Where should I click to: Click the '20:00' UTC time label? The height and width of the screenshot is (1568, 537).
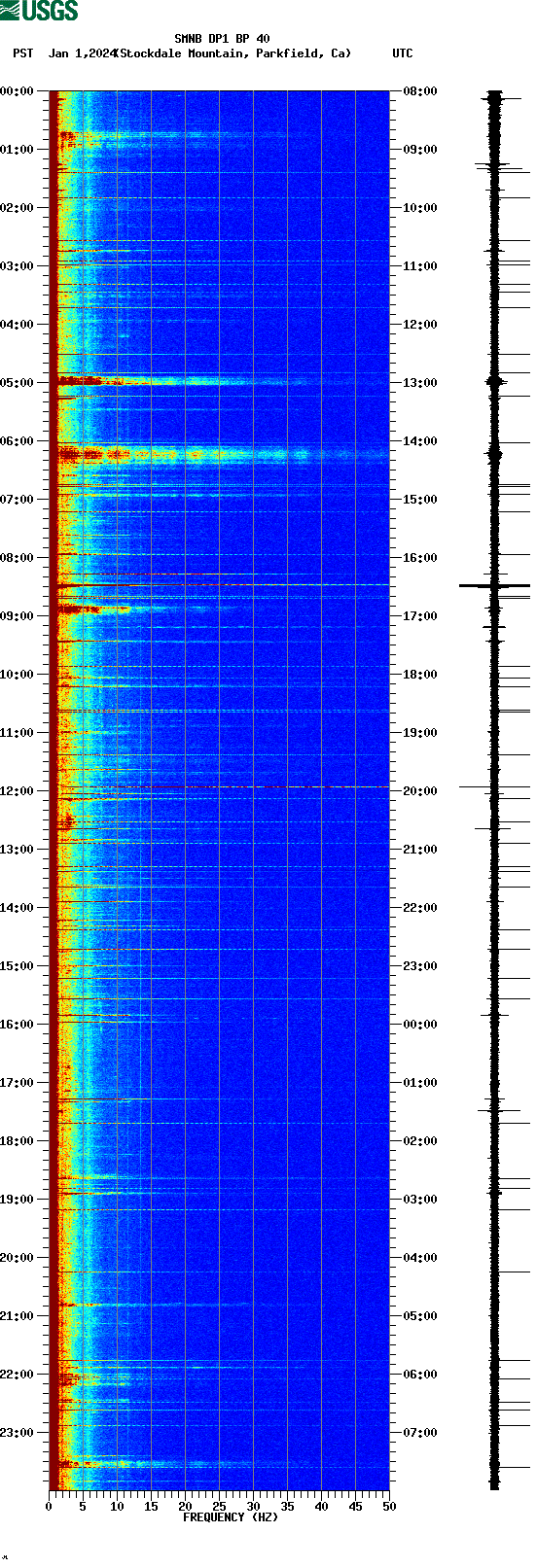tap(420, 791)
